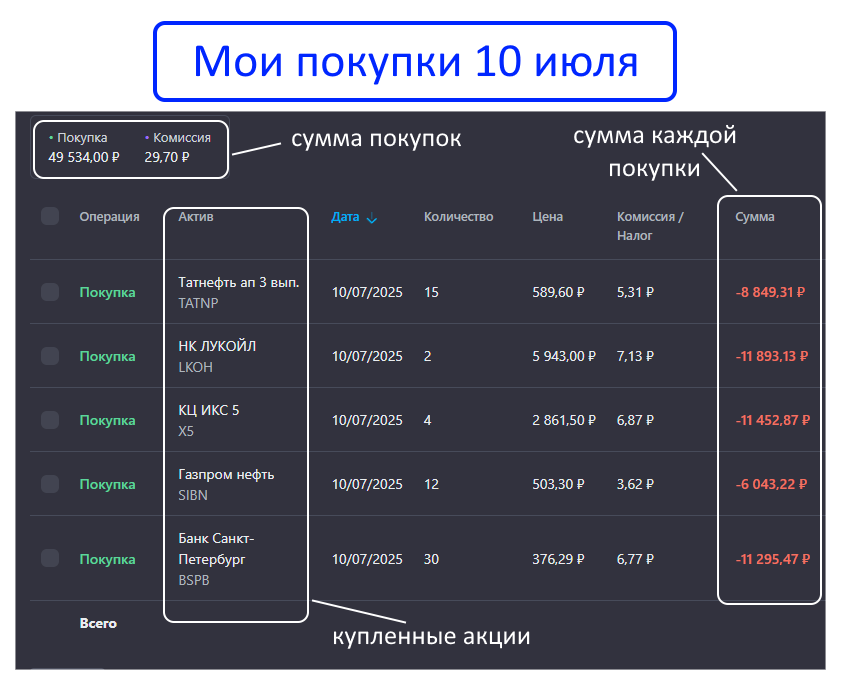Click the Операция column header
The width and height of the screenshot is (843, 691).
click(110, 217)
